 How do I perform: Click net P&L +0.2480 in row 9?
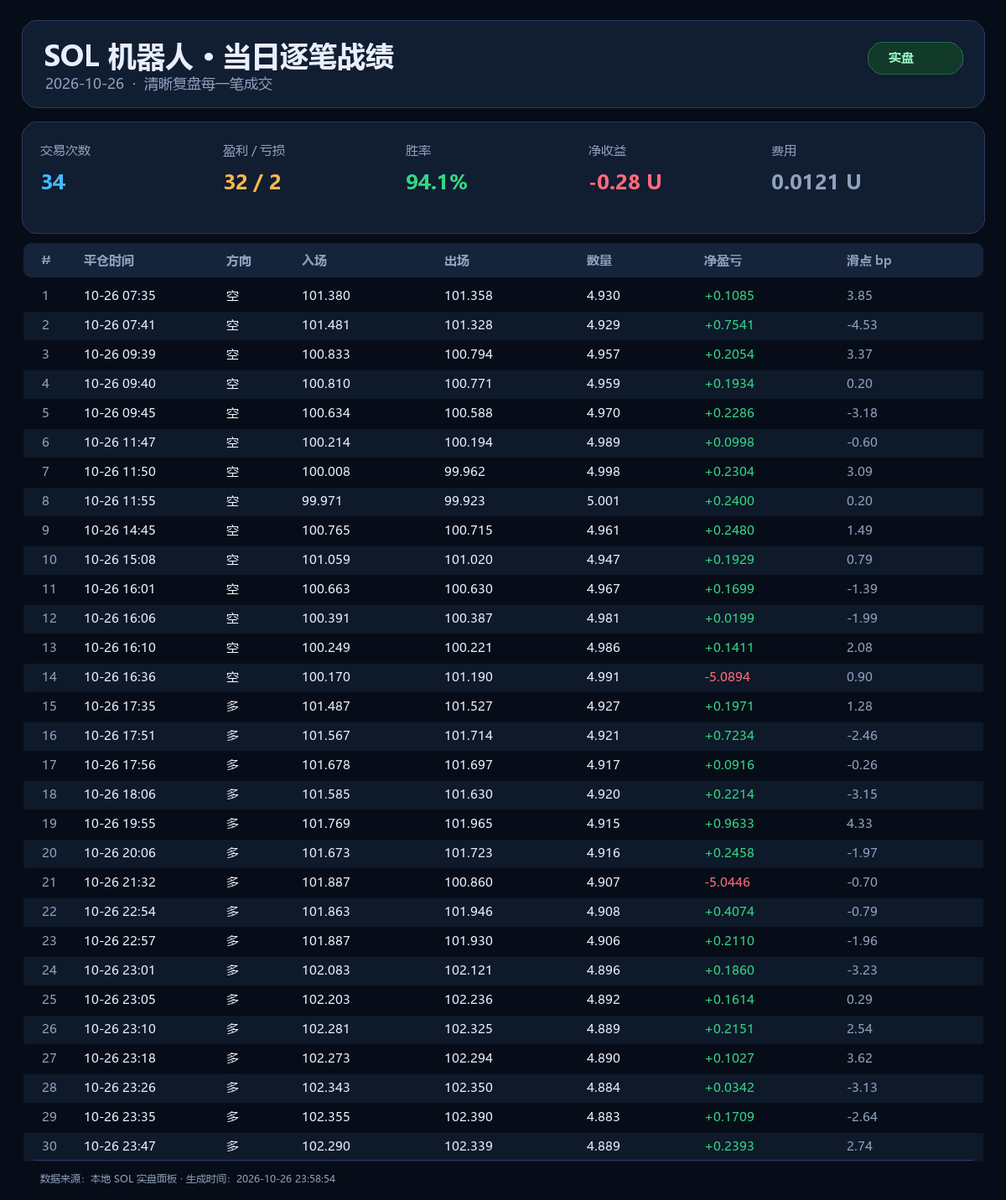pyautogui.click(x=730, y=530)
